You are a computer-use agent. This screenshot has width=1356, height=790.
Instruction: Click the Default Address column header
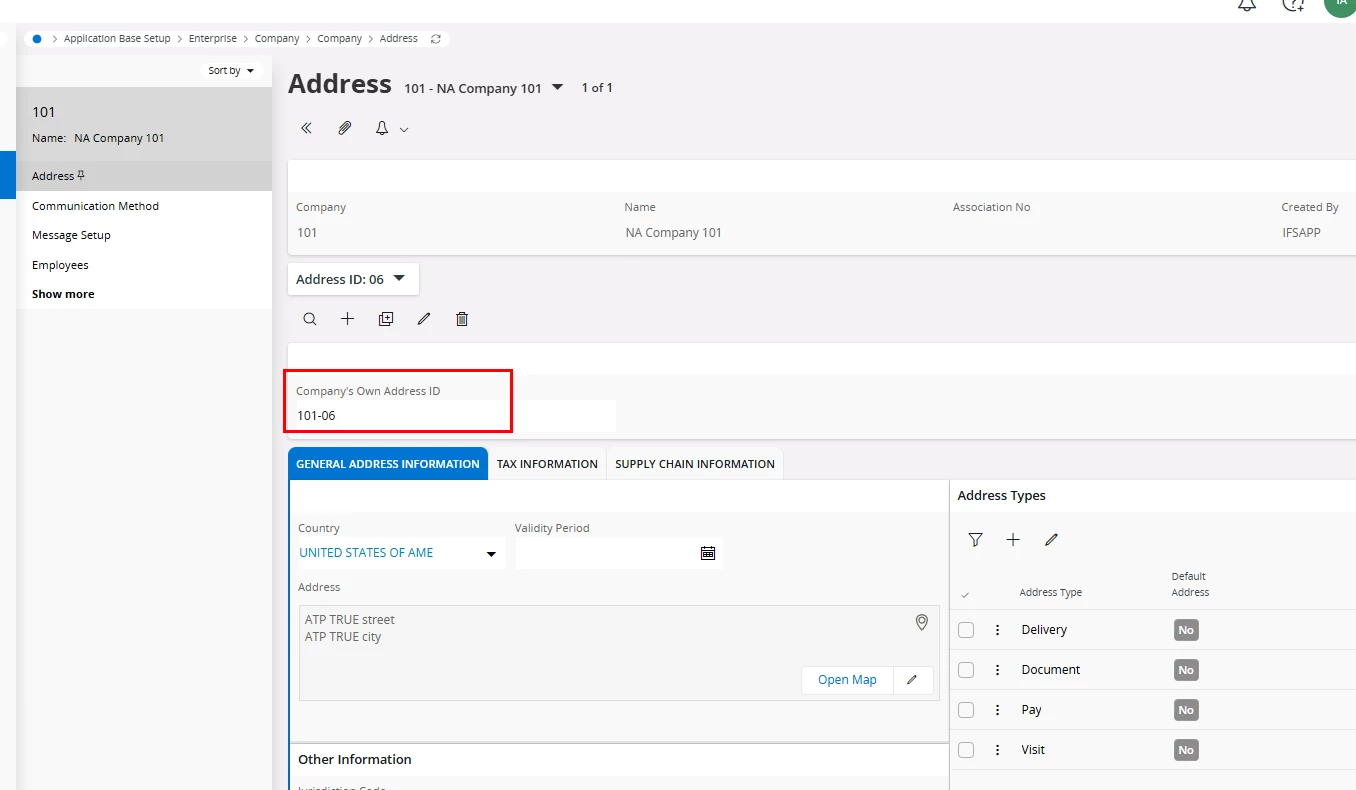pyautogui.click(x=1190, y=585)
